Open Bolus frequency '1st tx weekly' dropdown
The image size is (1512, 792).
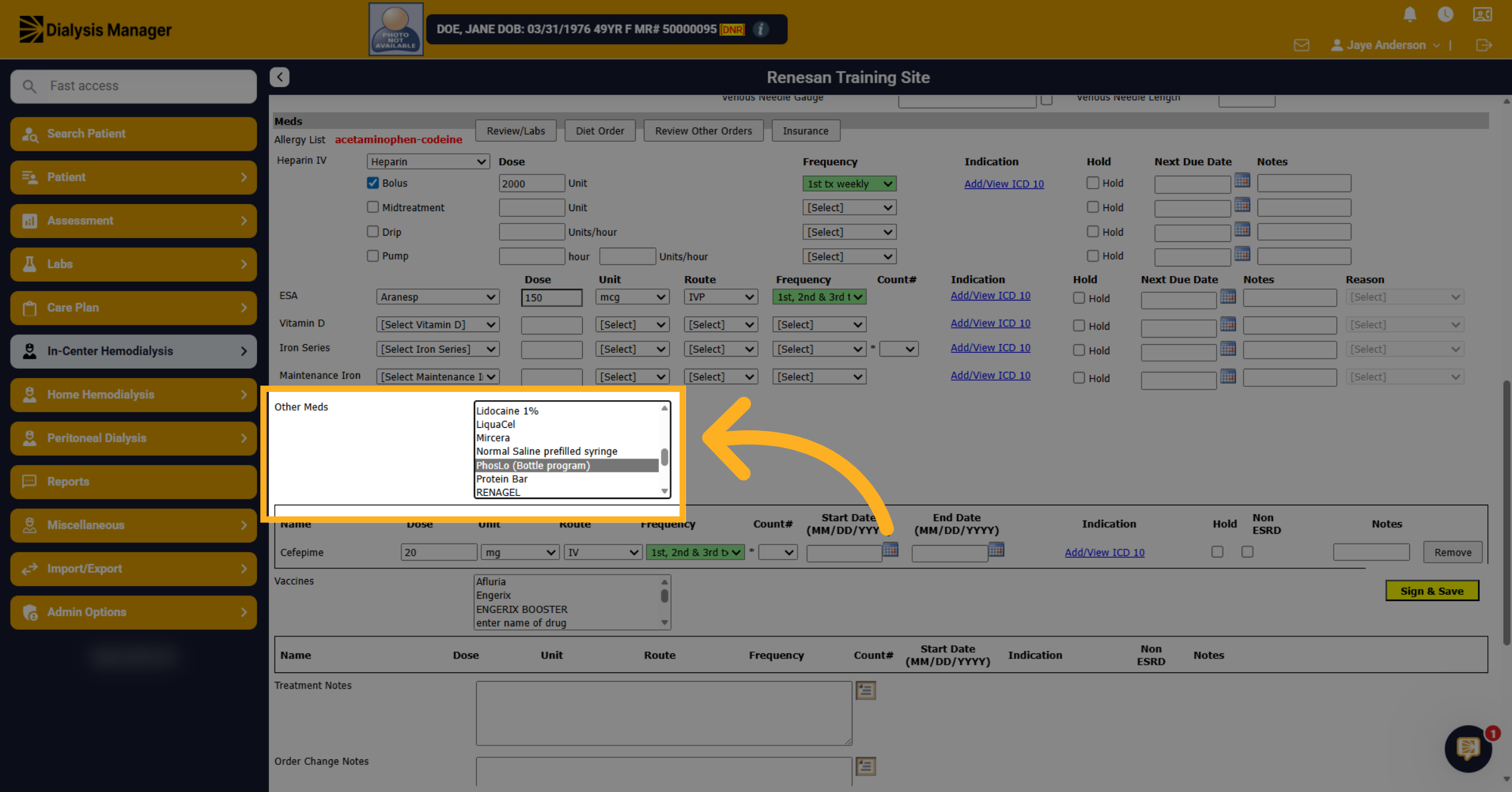pyautogui.click(x=849, y=183)
